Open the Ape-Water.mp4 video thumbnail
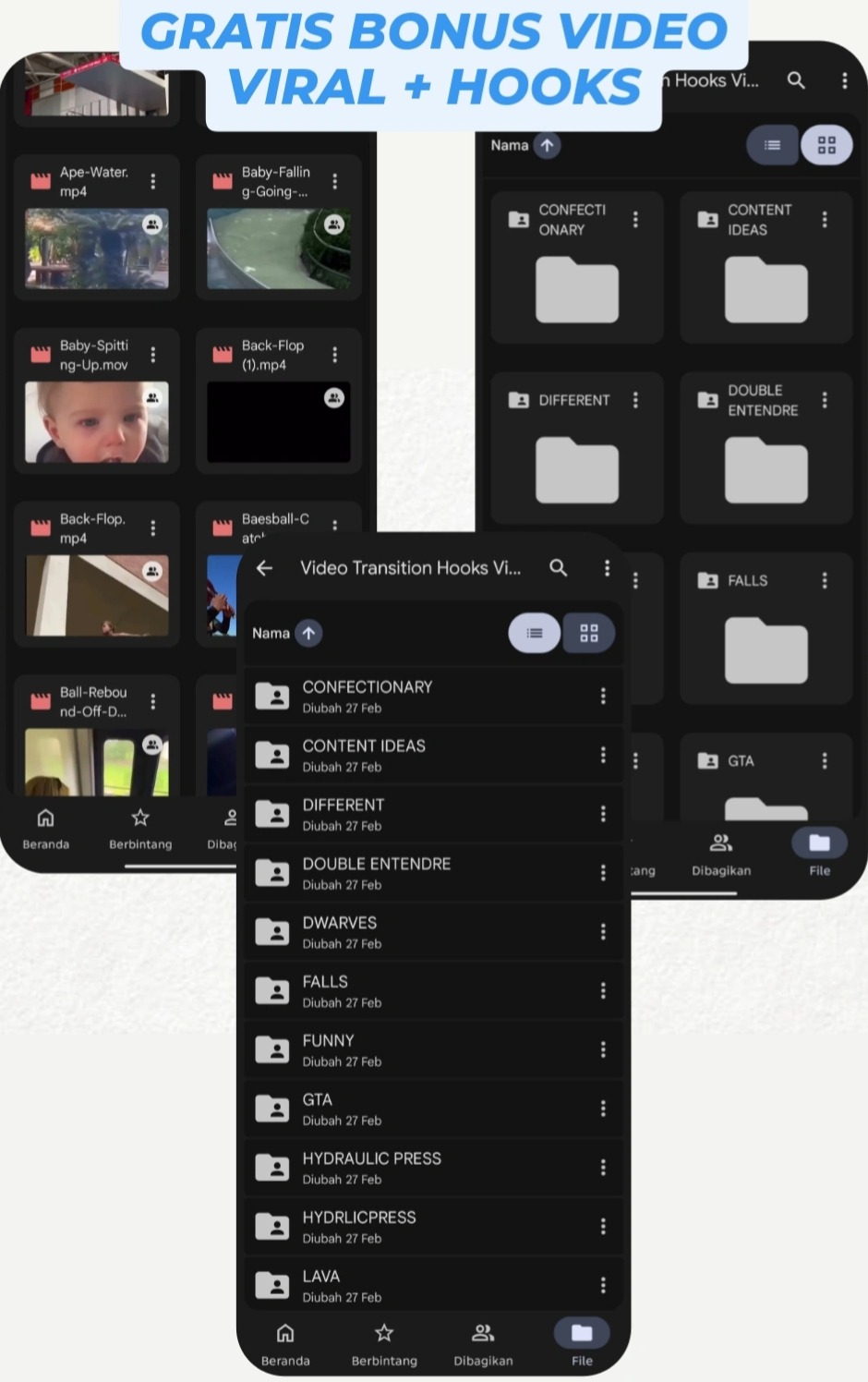The height and width of the screenshot is (1382, 868). [x=97, y=248]
